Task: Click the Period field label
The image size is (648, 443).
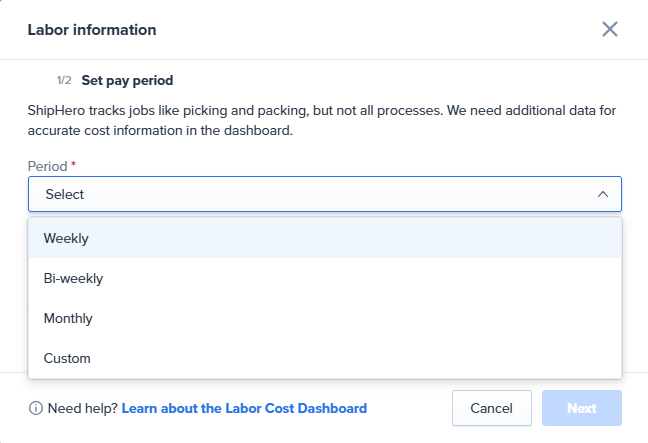Action: click(x=47, y=165)
